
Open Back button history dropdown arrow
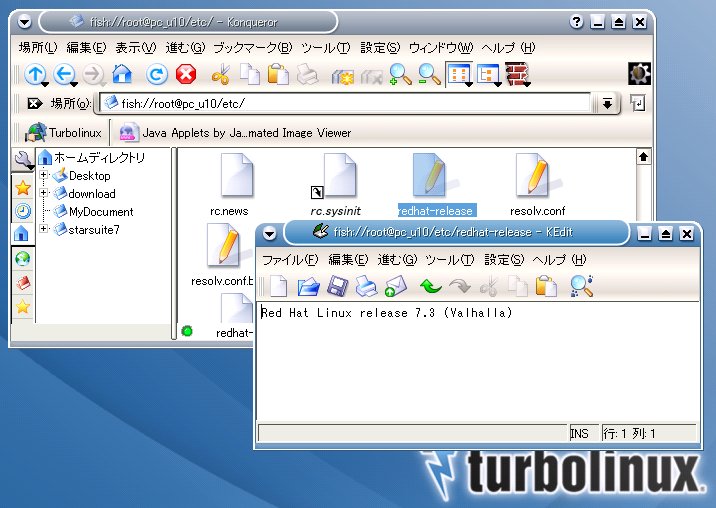coord(74,84)
